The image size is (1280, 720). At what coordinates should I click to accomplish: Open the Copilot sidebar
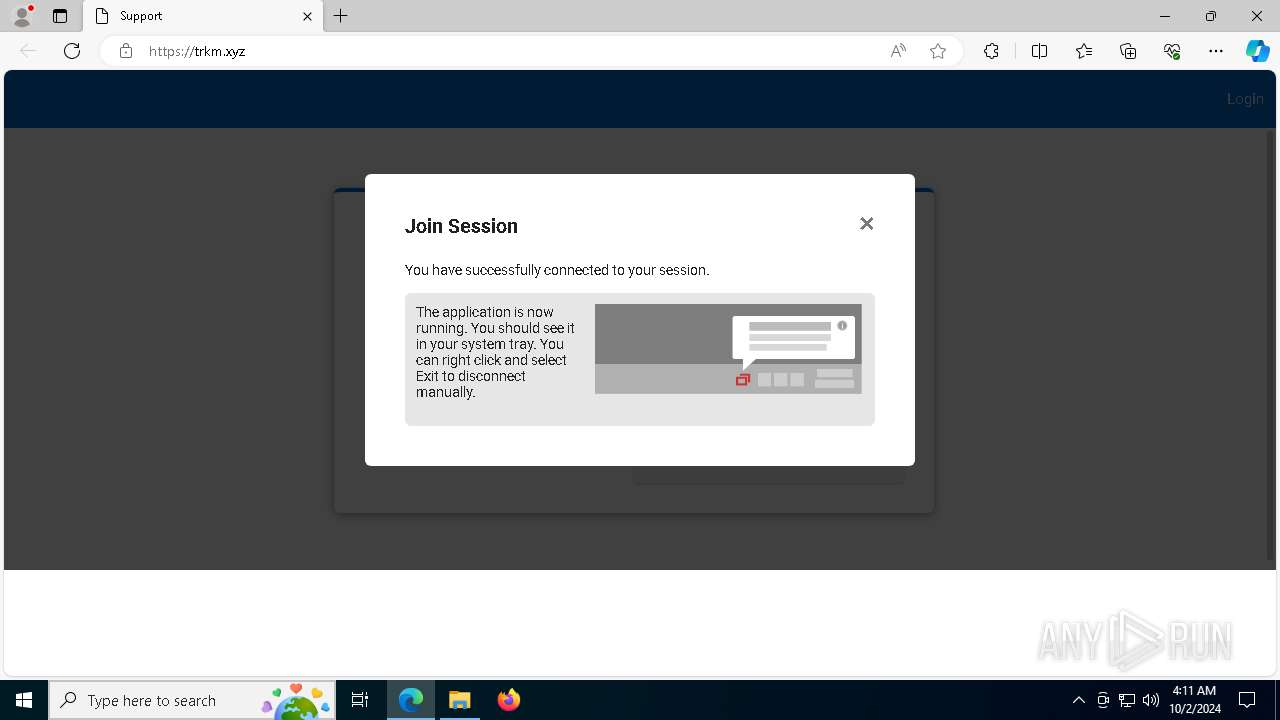pyautogui.click(x=1257, y=51)
